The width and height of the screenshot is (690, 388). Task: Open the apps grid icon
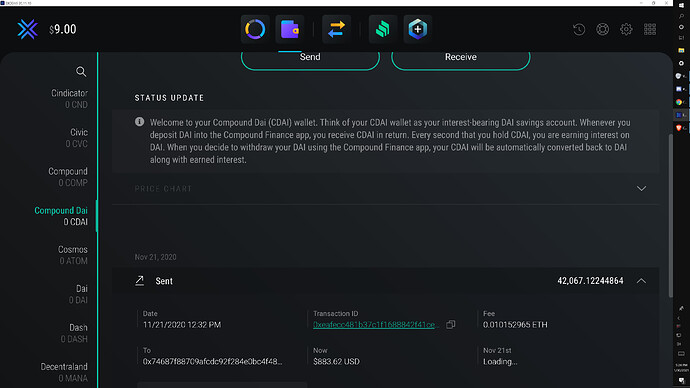coord(650,29)
